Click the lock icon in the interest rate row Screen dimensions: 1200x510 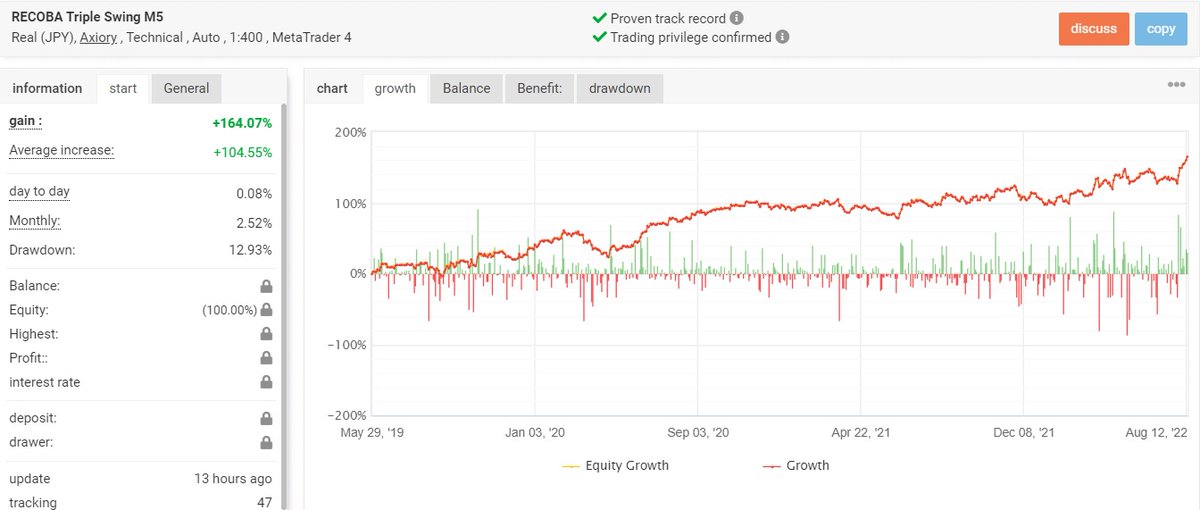pos(266,382)
